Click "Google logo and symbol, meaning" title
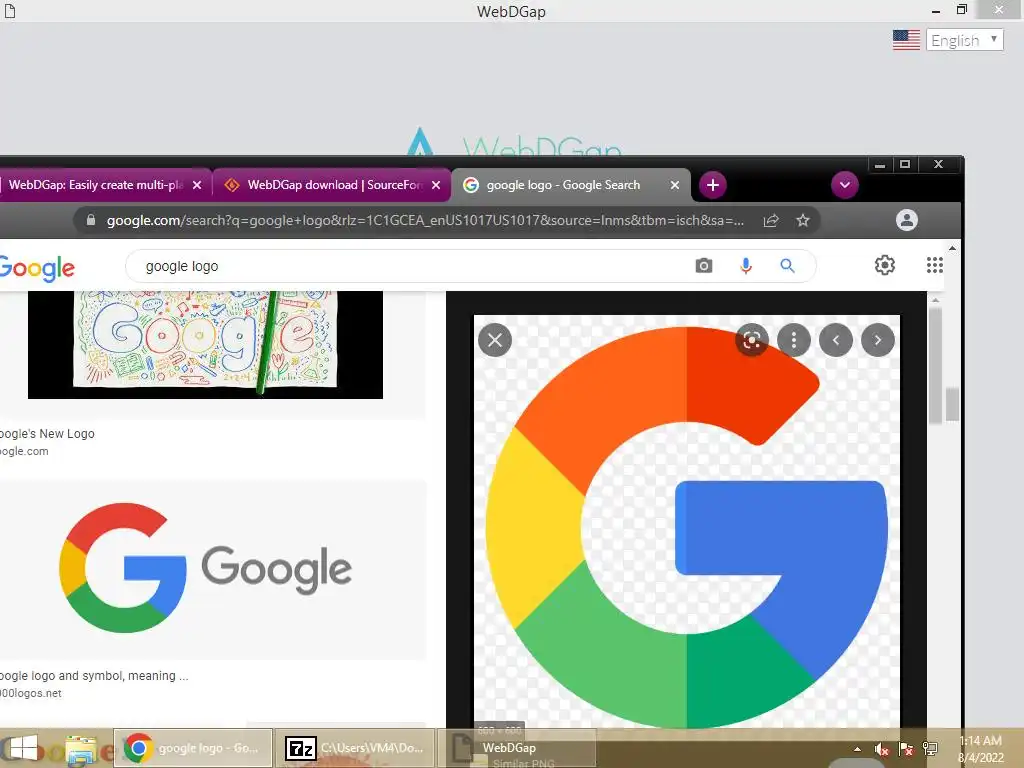Viewport: 1024px width, 768px height. point(94,676)
